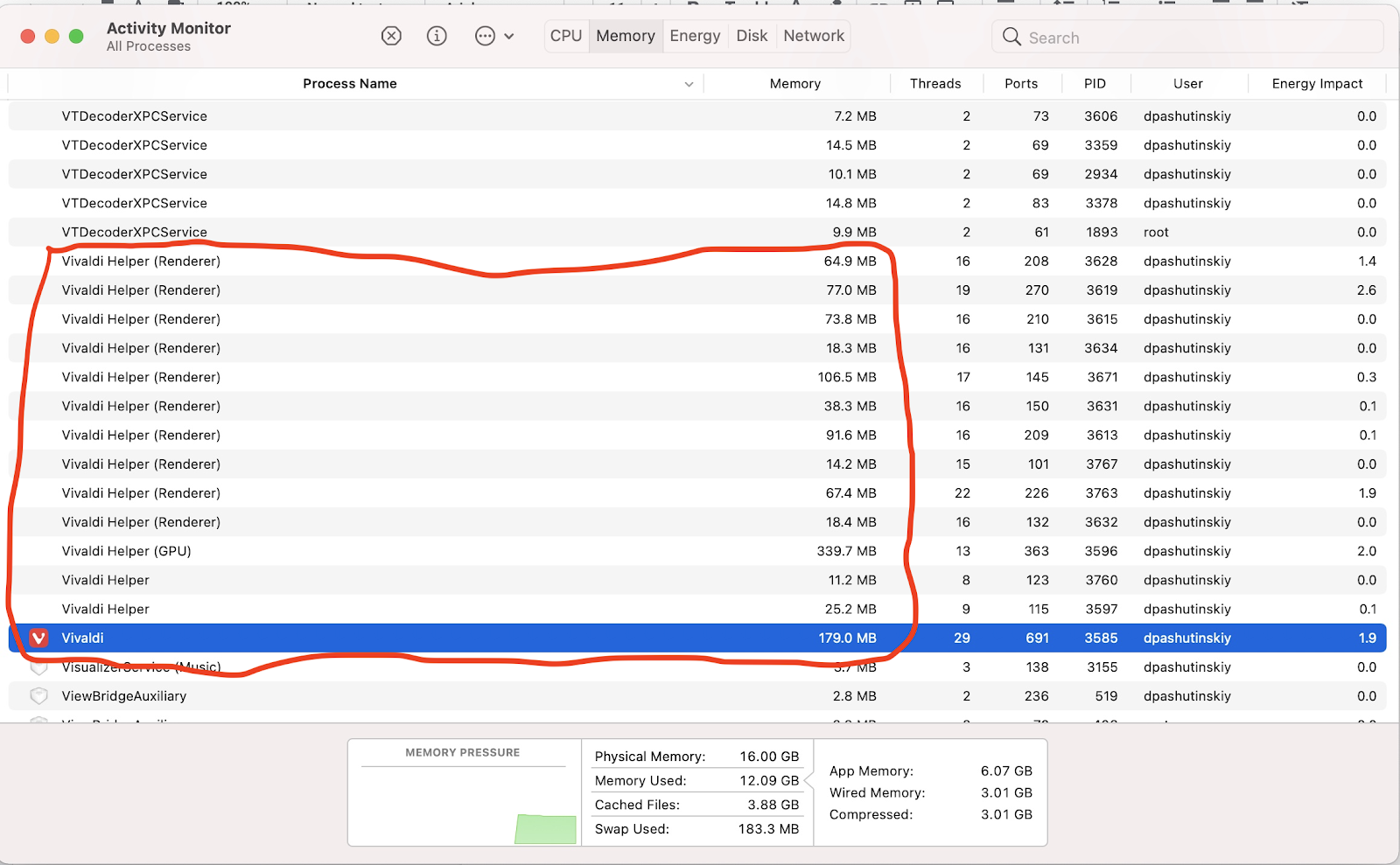Sort by the PID column header
This screenshot has height=865, width=1400.
(x=1095, y=83)
